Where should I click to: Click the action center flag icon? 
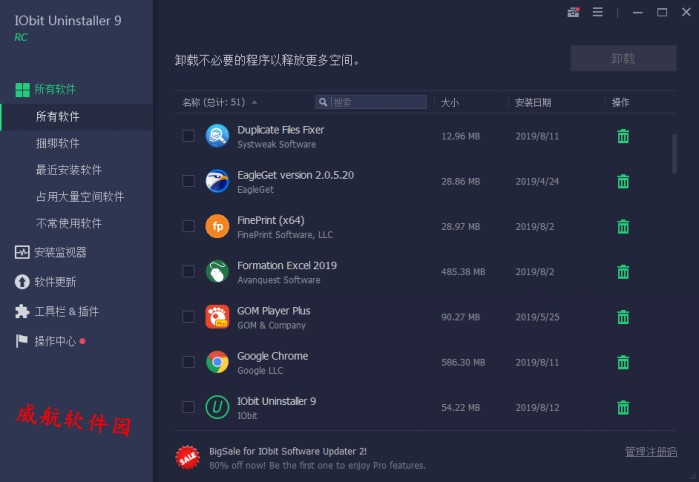pyautogui.click(x=21, y=341)
